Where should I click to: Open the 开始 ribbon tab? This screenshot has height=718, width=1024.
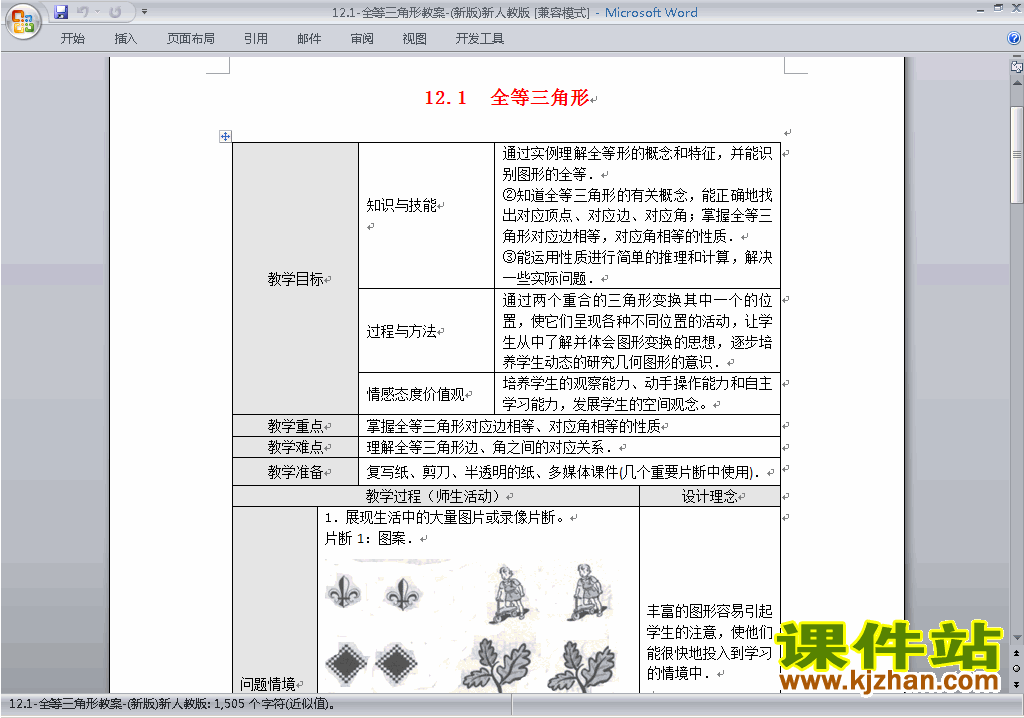click(x=72, y=39)
